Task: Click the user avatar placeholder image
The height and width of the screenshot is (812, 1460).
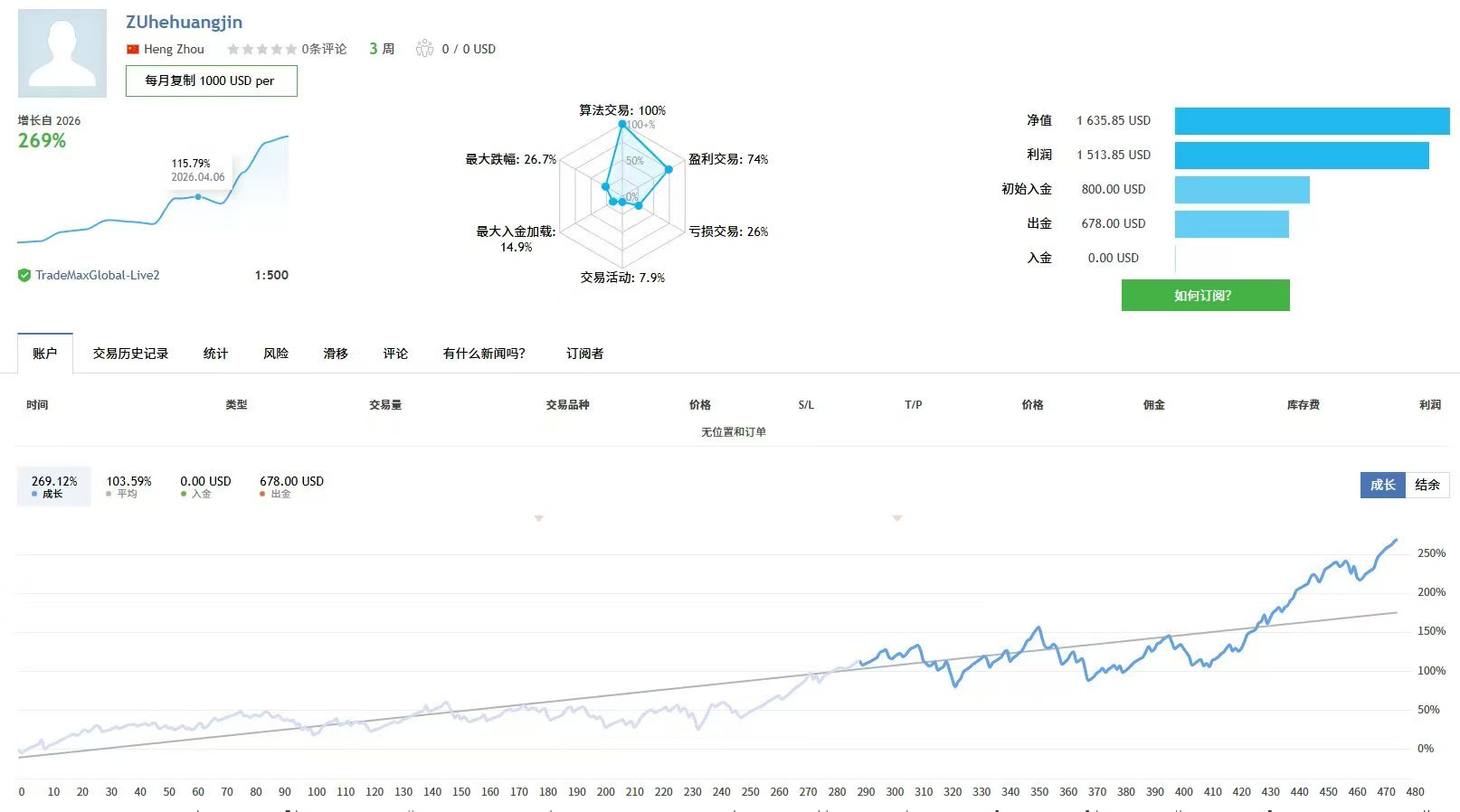Action: 62,53
